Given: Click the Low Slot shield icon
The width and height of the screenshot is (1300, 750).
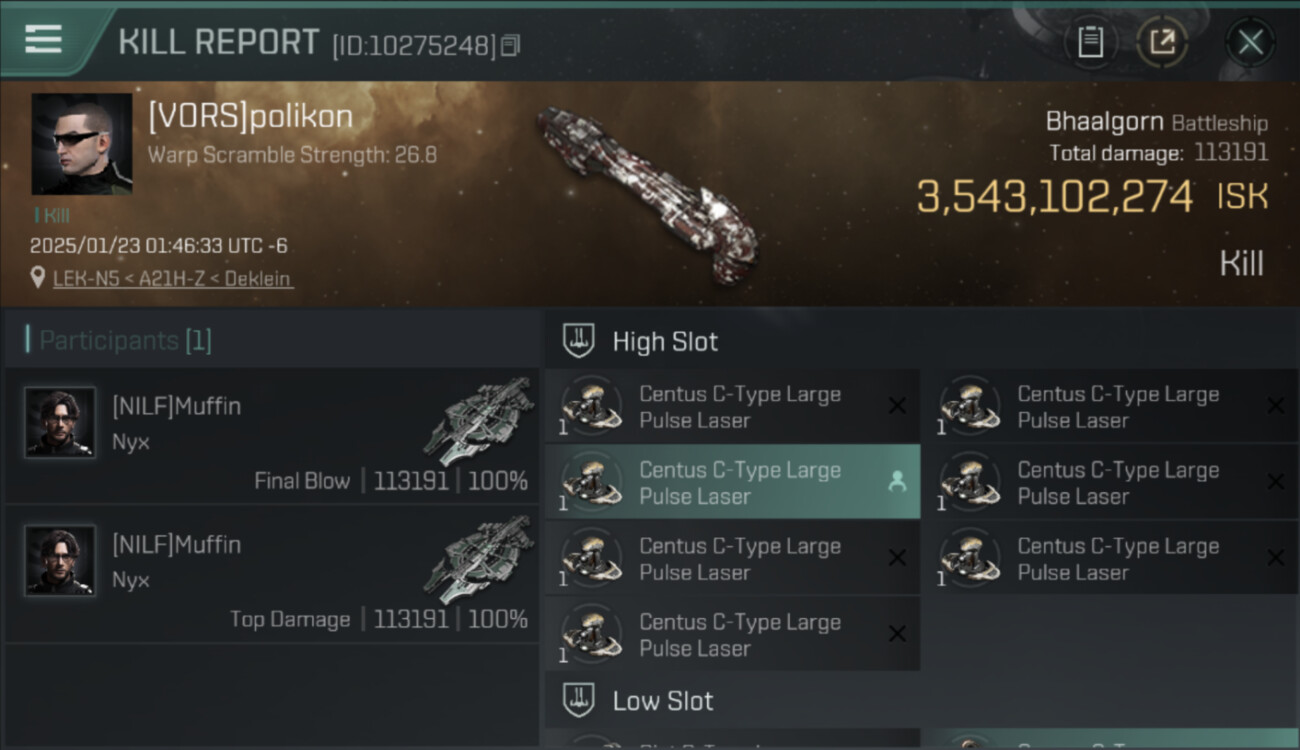Looking at the screenshot, I should (x=579, y=700).
